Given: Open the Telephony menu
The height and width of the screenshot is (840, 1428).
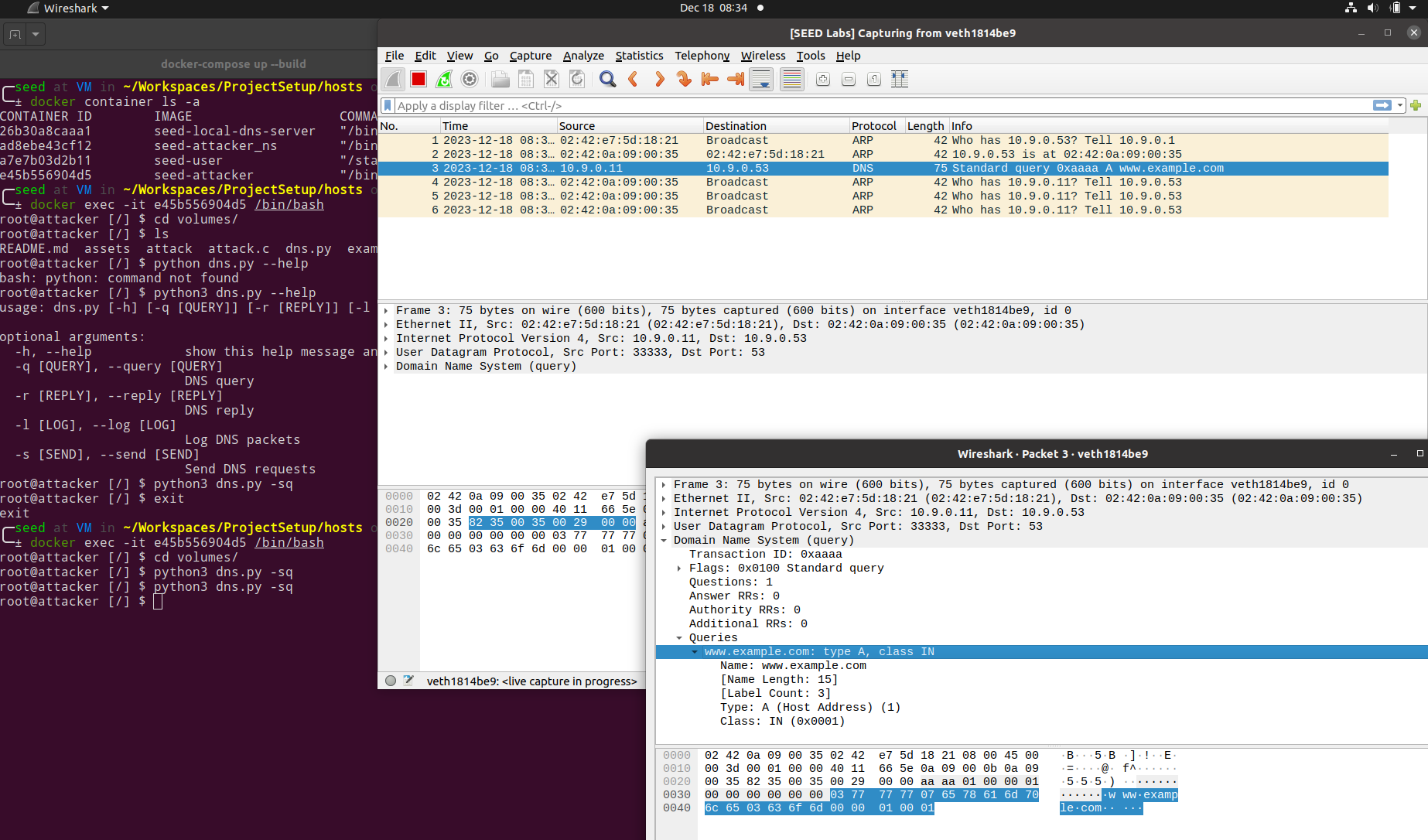Looking at the screenshot, I should coord(702,56).
